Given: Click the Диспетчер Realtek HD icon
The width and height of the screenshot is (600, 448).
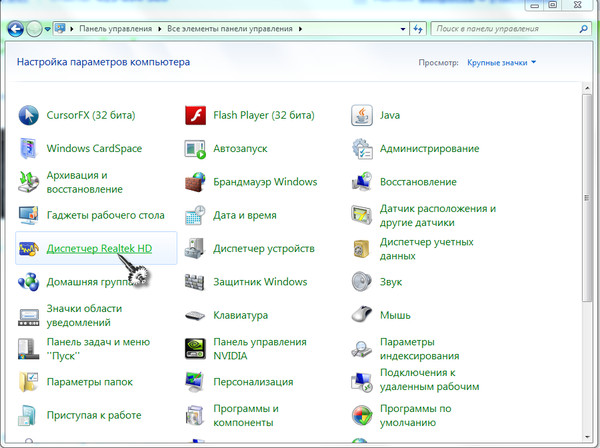Looking at the screenshot, I should (28, 249).
